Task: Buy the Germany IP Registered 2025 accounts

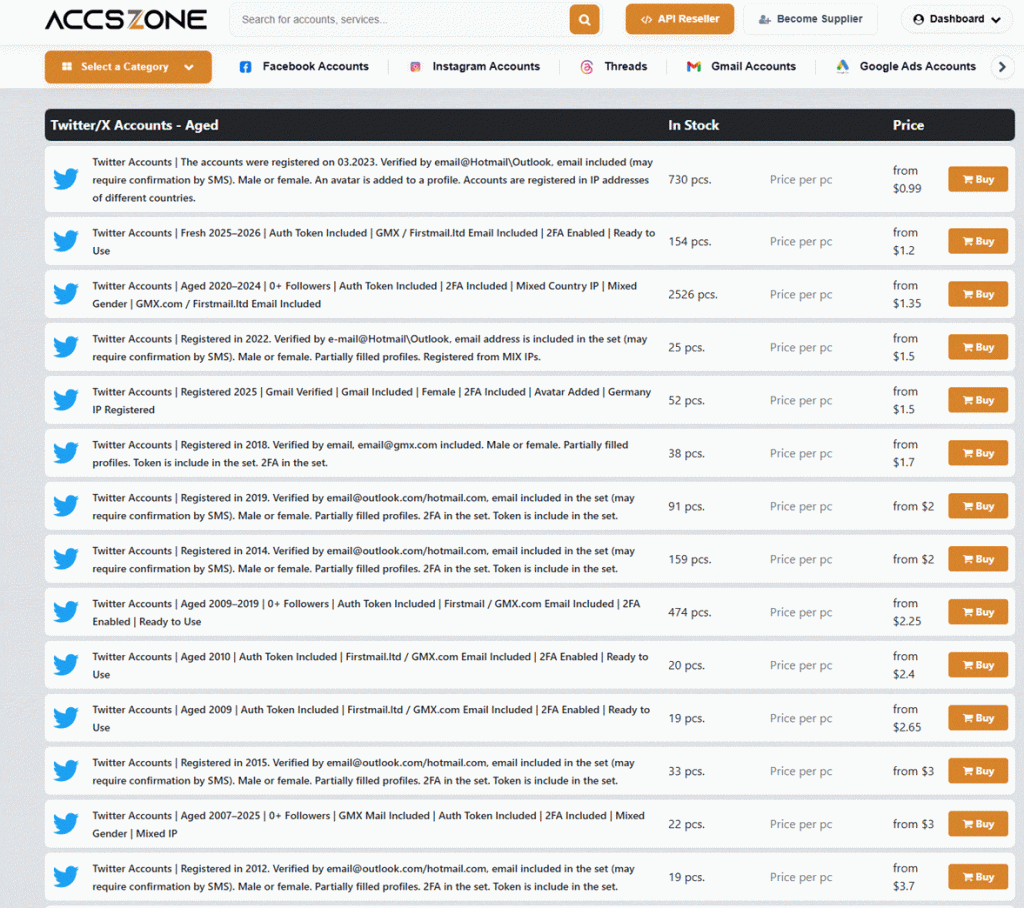Action: (x=978, y=400)
